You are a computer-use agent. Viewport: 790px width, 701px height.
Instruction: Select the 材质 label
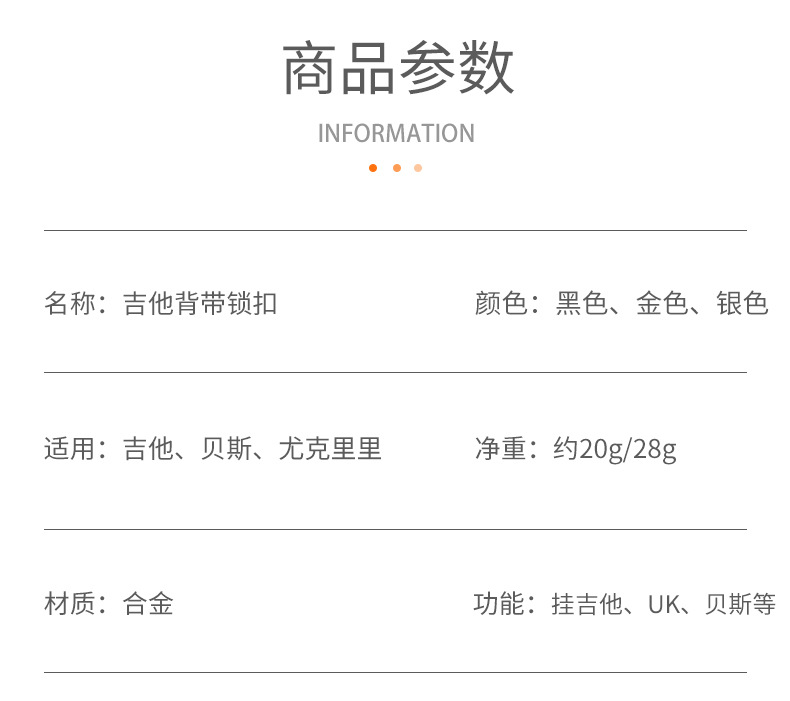coord(69,604)
